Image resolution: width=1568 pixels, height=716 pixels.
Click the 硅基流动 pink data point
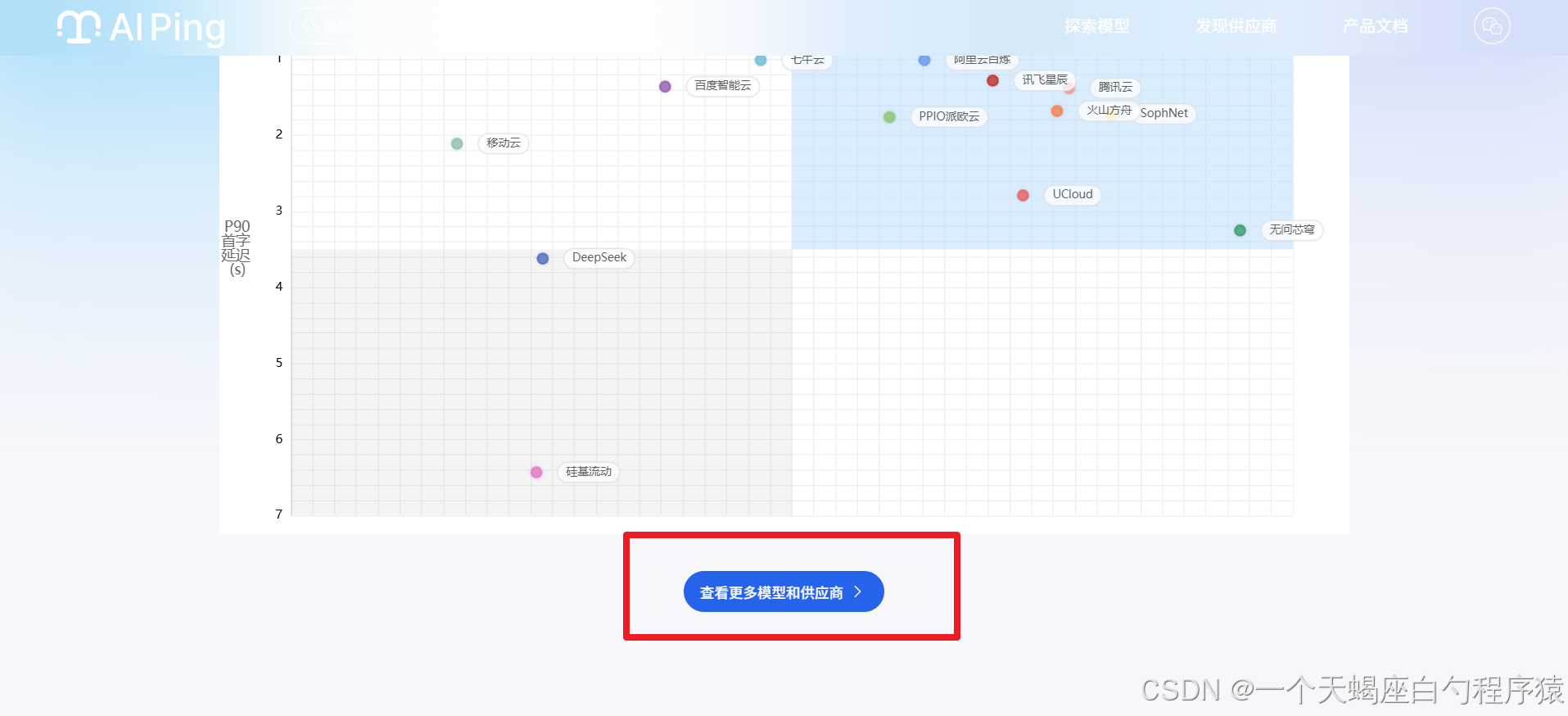536,472
